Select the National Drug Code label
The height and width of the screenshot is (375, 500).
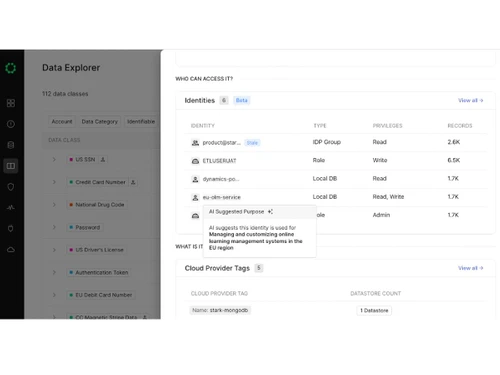pos(100,205)
